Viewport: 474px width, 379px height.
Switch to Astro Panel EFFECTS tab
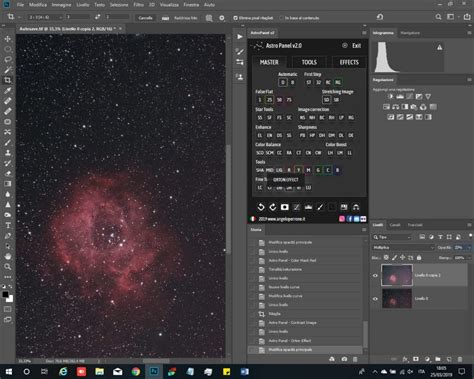[x=349, y=62]
